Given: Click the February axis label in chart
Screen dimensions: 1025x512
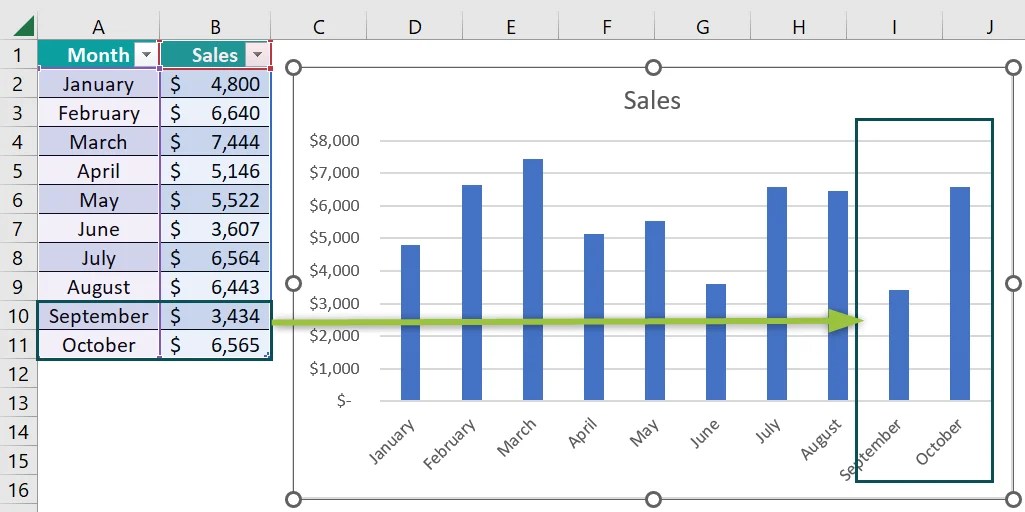Looking at the screenshot, I should [450, 445].
